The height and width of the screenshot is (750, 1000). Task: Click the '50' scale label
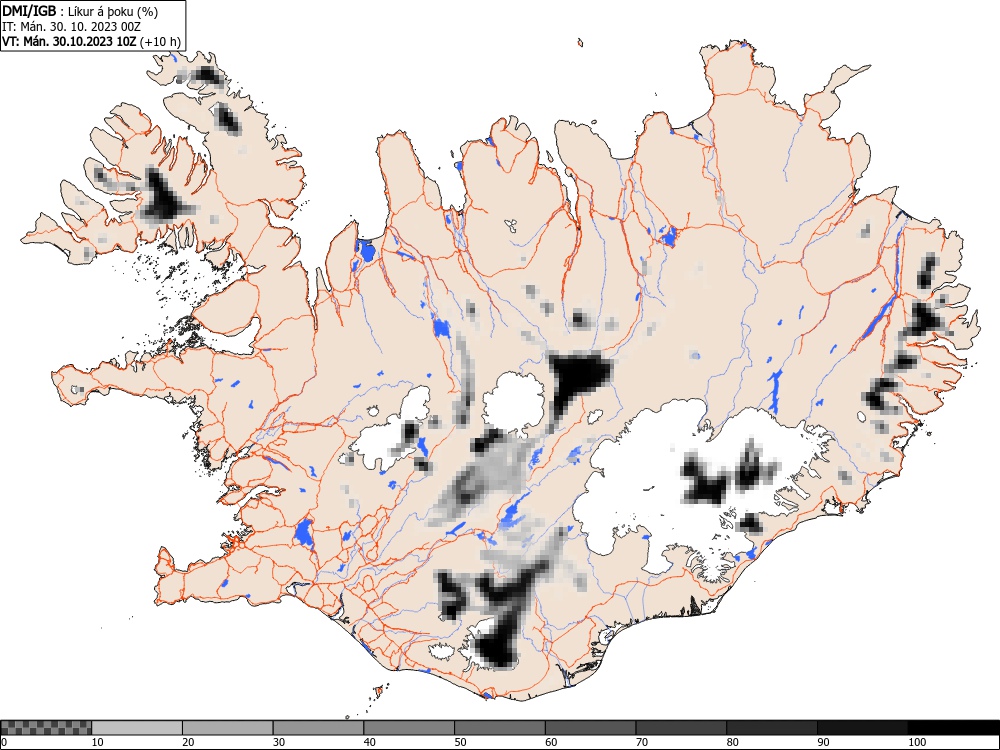[460, 742]
